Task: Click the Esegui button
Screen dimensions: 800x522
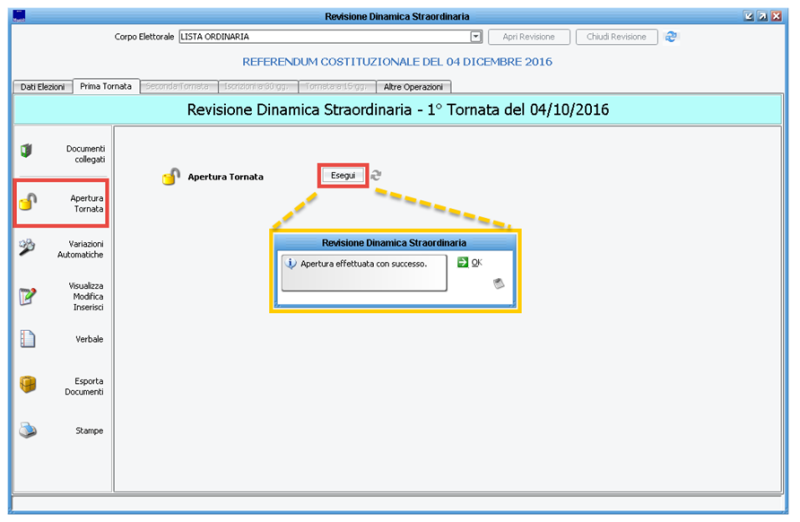Action: coord(343,176)
